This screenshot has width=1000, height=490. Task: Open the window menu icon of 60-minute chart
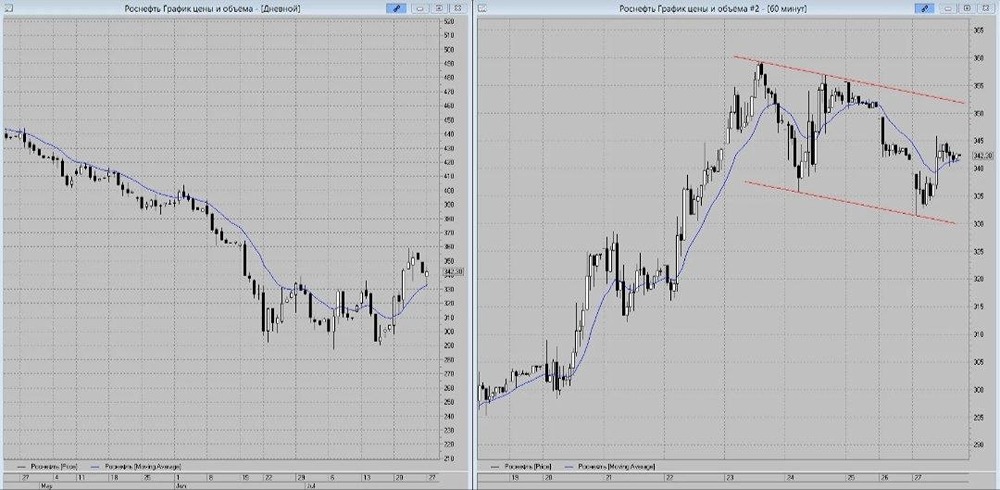pyautogui.click(x=482, y=8)
